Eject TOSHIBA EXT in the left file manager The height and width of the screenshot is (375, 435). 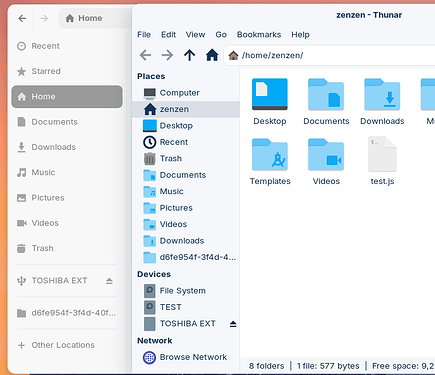(109, 281)
